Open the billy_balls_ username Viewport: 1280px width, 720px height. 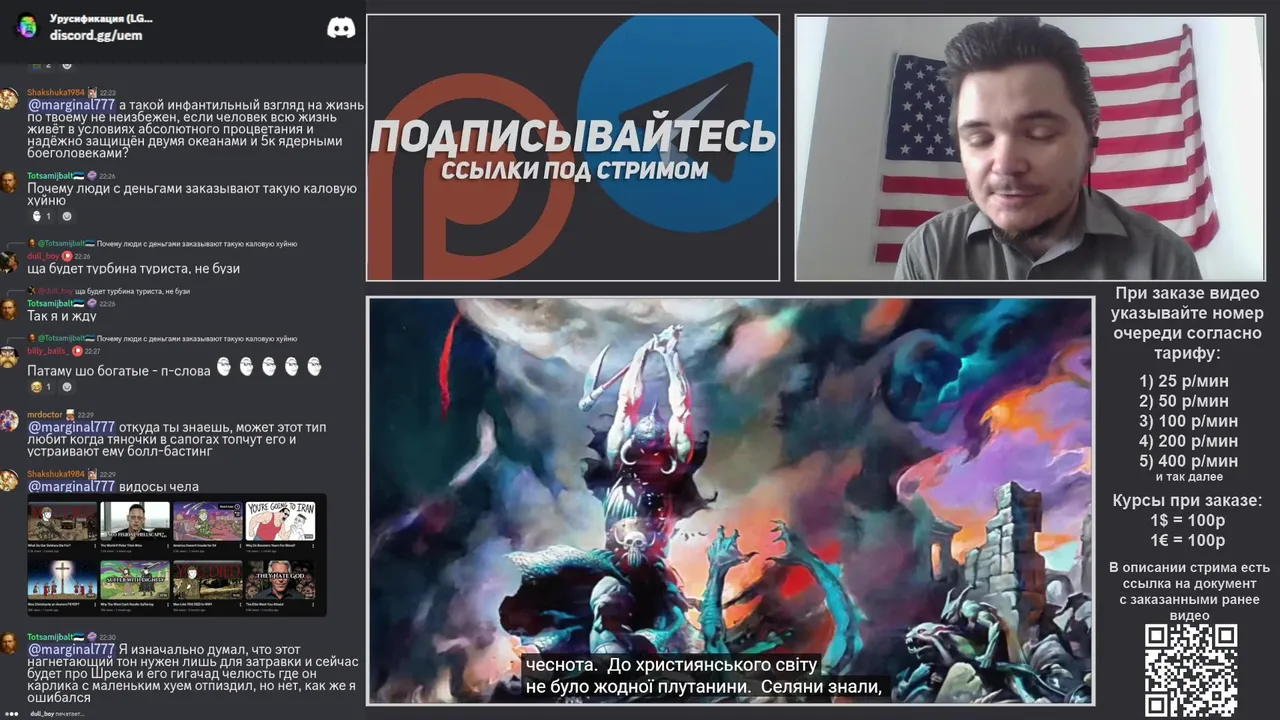[47, 351]
